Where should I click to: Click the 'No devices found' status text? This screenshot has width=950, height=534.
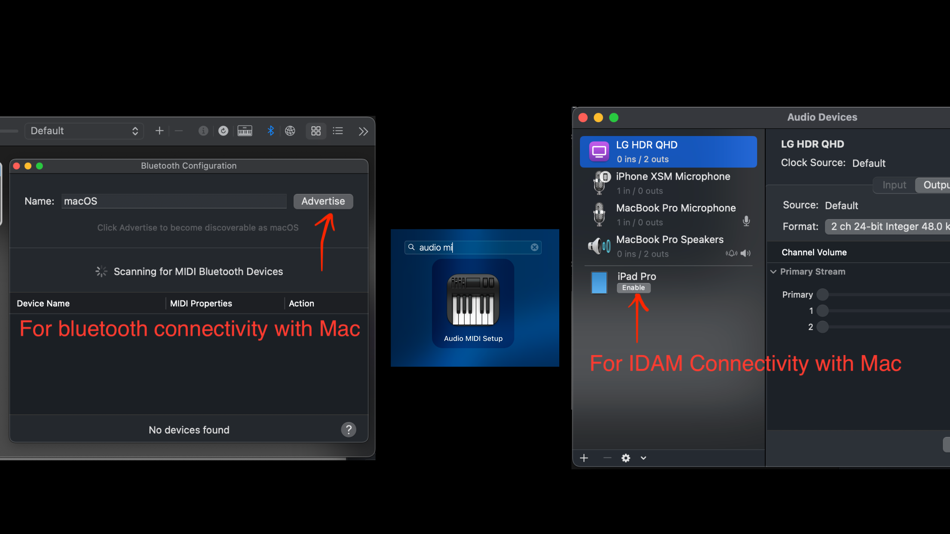point(189,430)
